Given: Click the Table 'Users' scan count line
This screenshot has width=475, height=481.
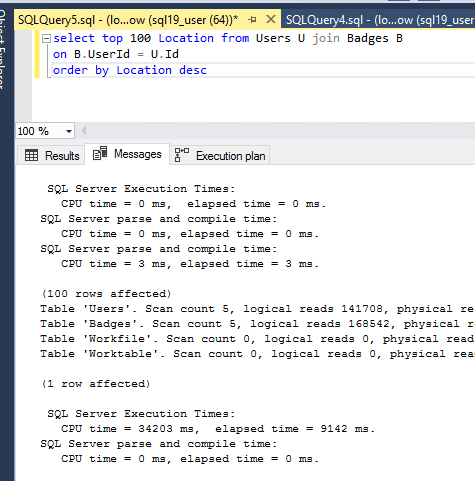Looking at the screenshot, I should (x=257, y=309).
